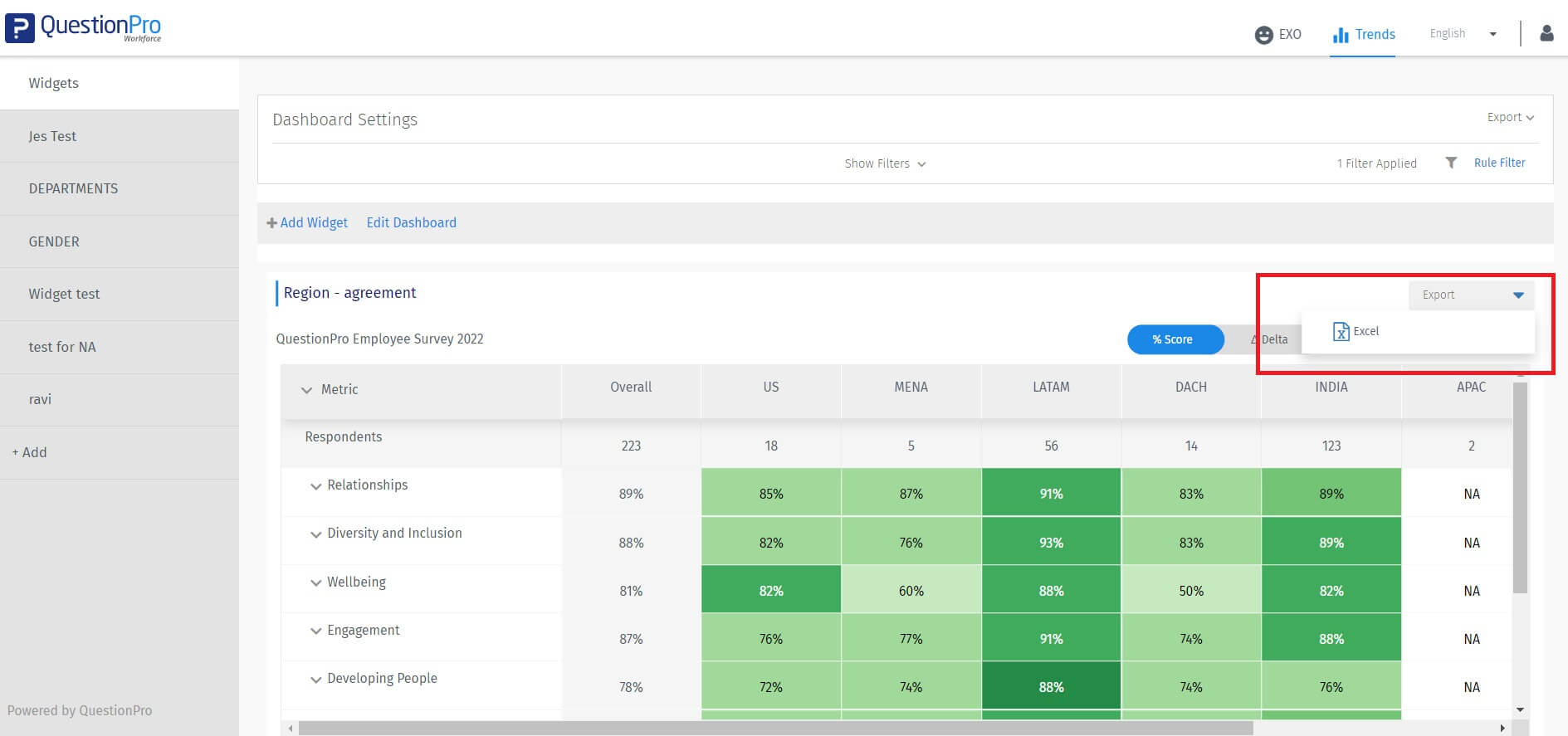Image resolution: width=1568 pixels, height=736 pixels.
Task: Click the LATAM Developing People 88% cell
Action: pyautogui.click(x=1051, y=687)
